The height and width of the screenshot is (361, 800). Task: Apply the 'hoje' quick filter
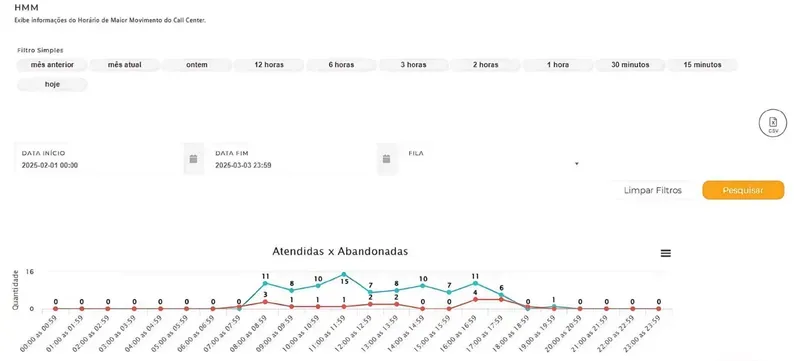(x=52, y=85)
